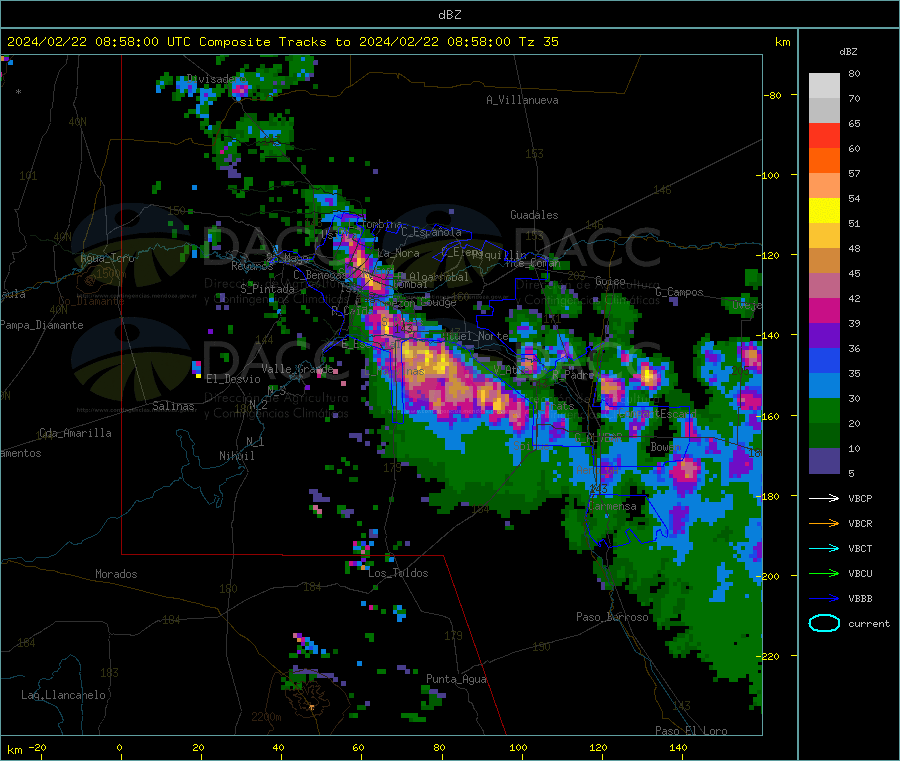
Task: Click the Carmensa place label
Action: coord(612,506)
